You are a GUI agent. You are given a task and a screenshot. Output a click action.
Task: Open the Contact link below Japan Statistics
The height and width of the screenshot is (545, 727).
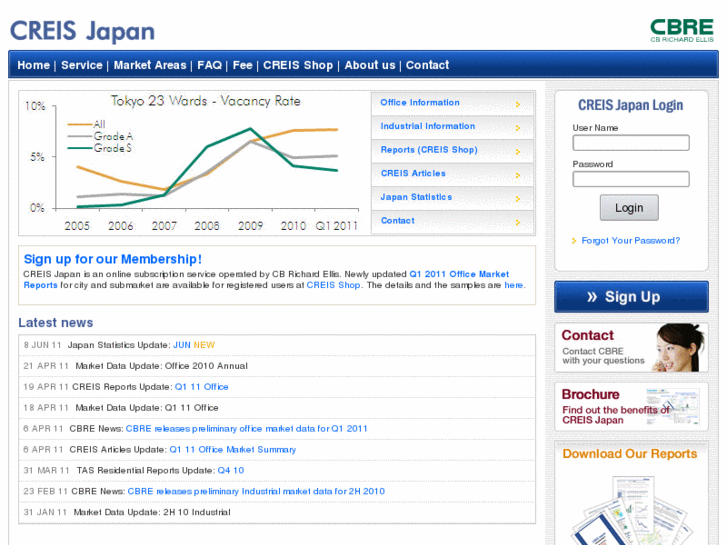coord(397,221)
